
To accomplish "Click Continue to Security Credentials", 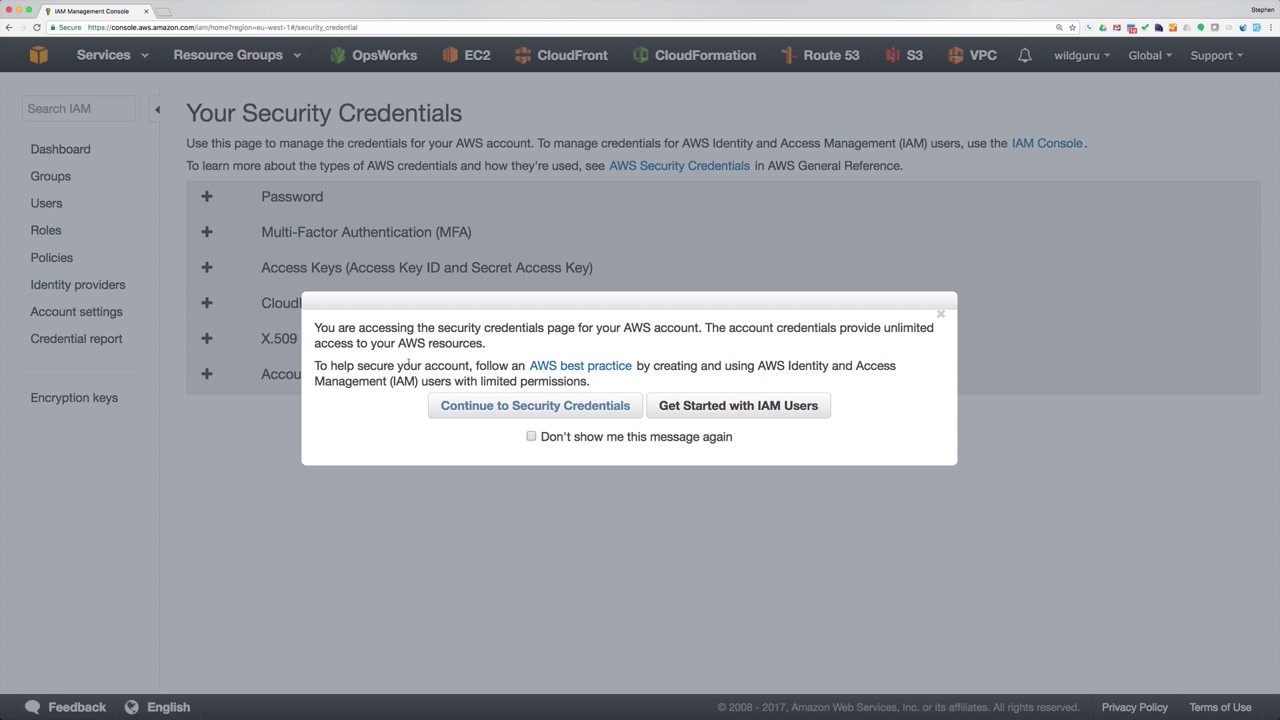I will pos(535,406).
